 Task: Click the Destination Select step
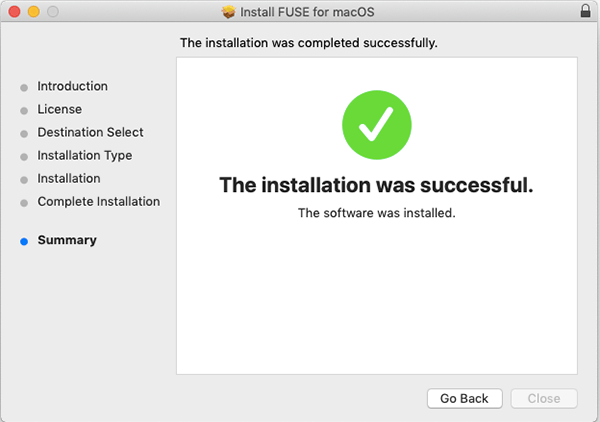tap(90, 132)
